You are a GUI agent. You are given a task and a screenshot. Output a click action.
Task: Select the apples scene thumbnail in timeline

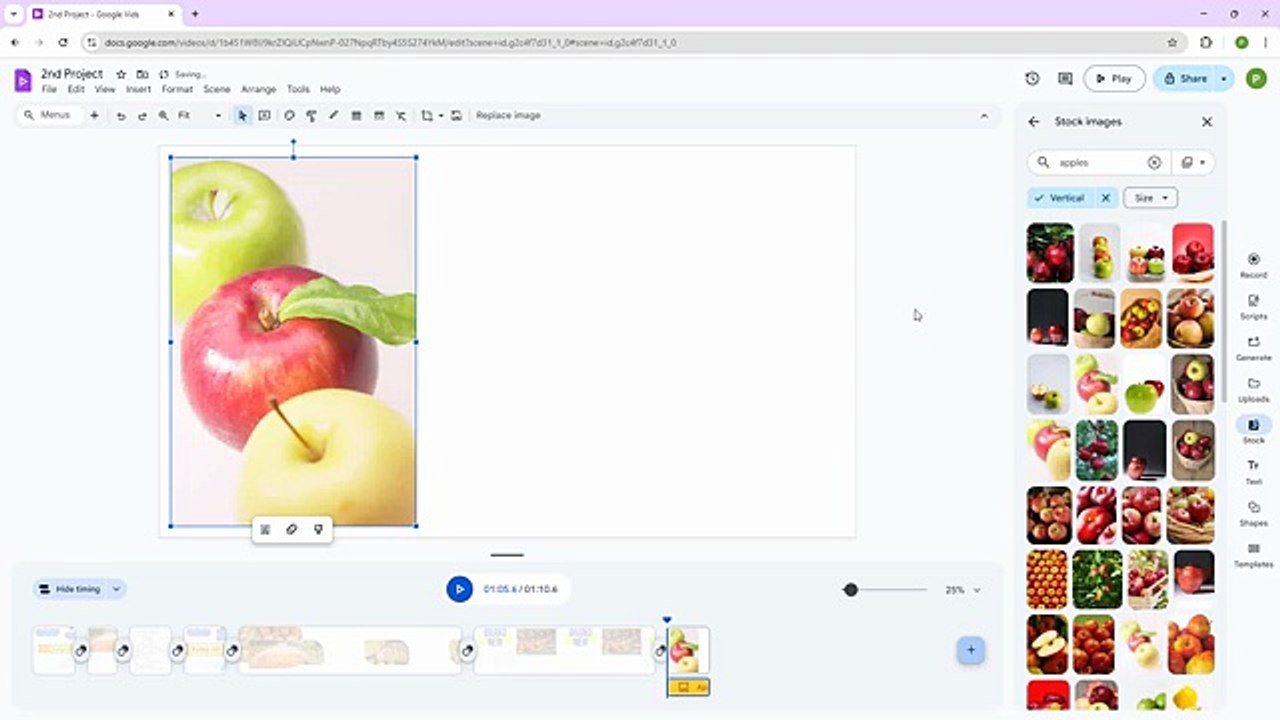point(688,650)
